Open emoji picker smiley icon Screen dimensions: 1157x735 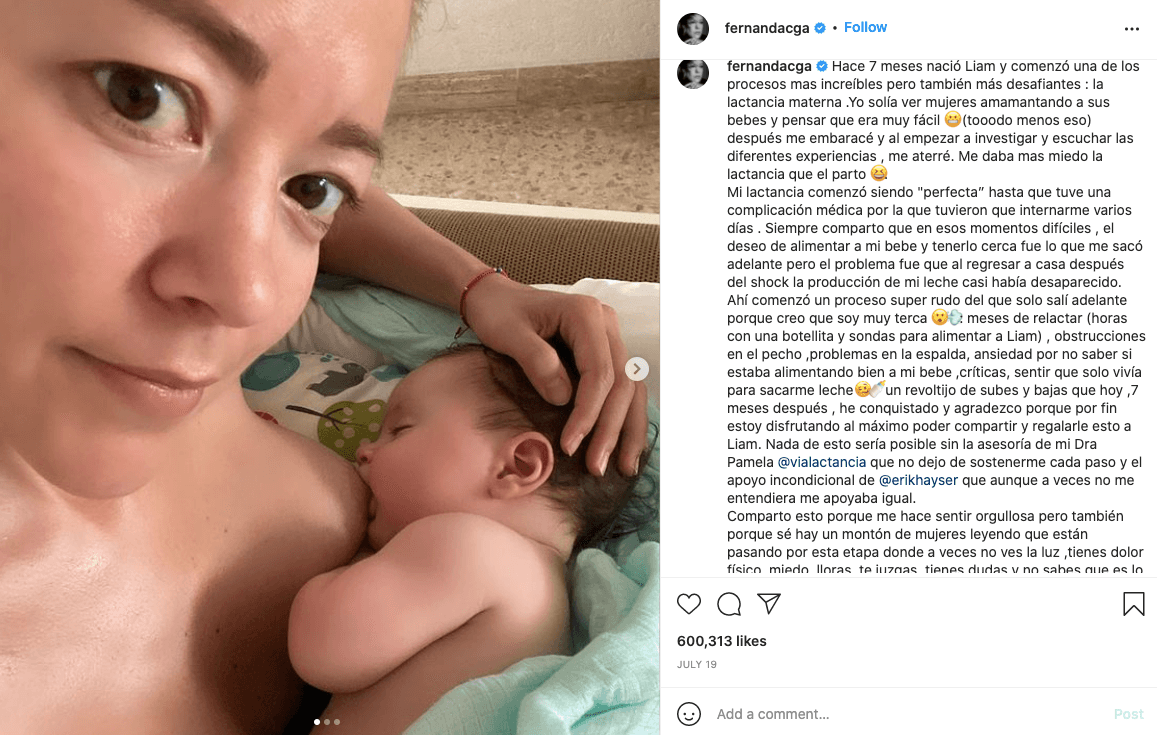pos(688,714)
